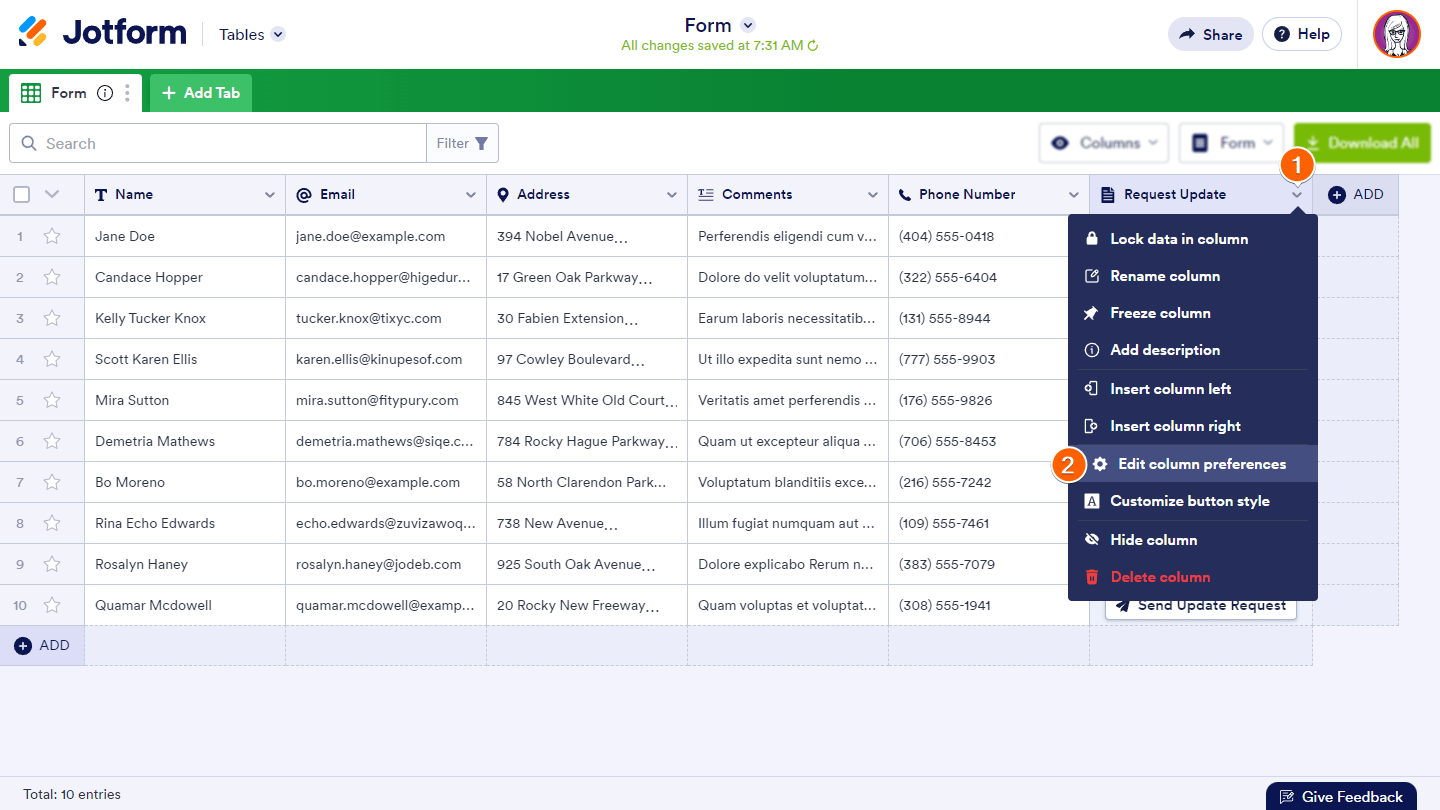Open the Email column dropdown arrow
Viewport: 1440px width, 810px height.
470,195
